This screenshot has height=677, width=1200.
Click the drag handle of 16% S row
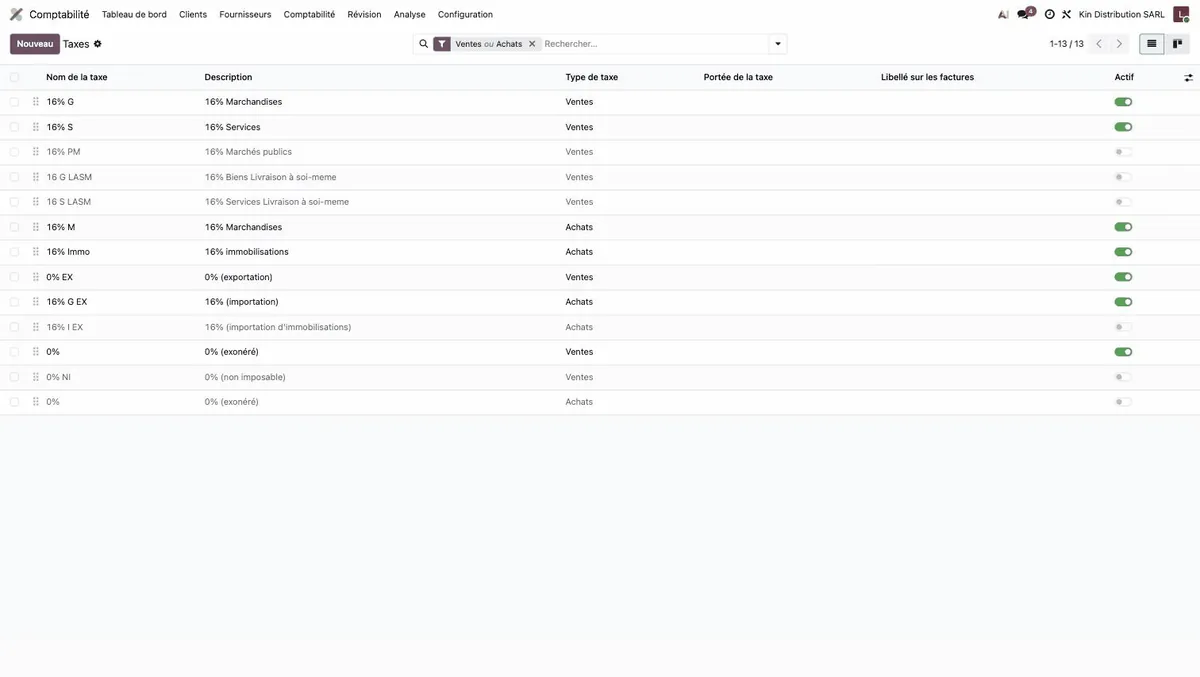pos(36,127)
